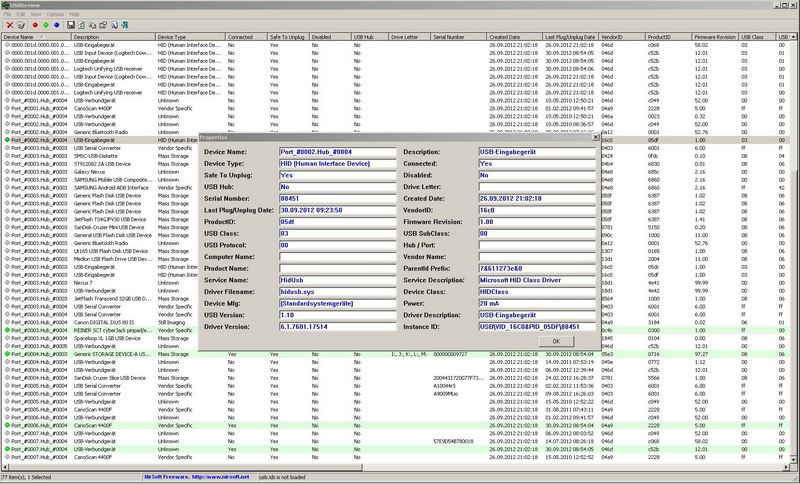The width and height of the screenshot is (800, 484).
Task: Click the Driver Version field 6.1.7601.17514
Action: coord(337,326)
